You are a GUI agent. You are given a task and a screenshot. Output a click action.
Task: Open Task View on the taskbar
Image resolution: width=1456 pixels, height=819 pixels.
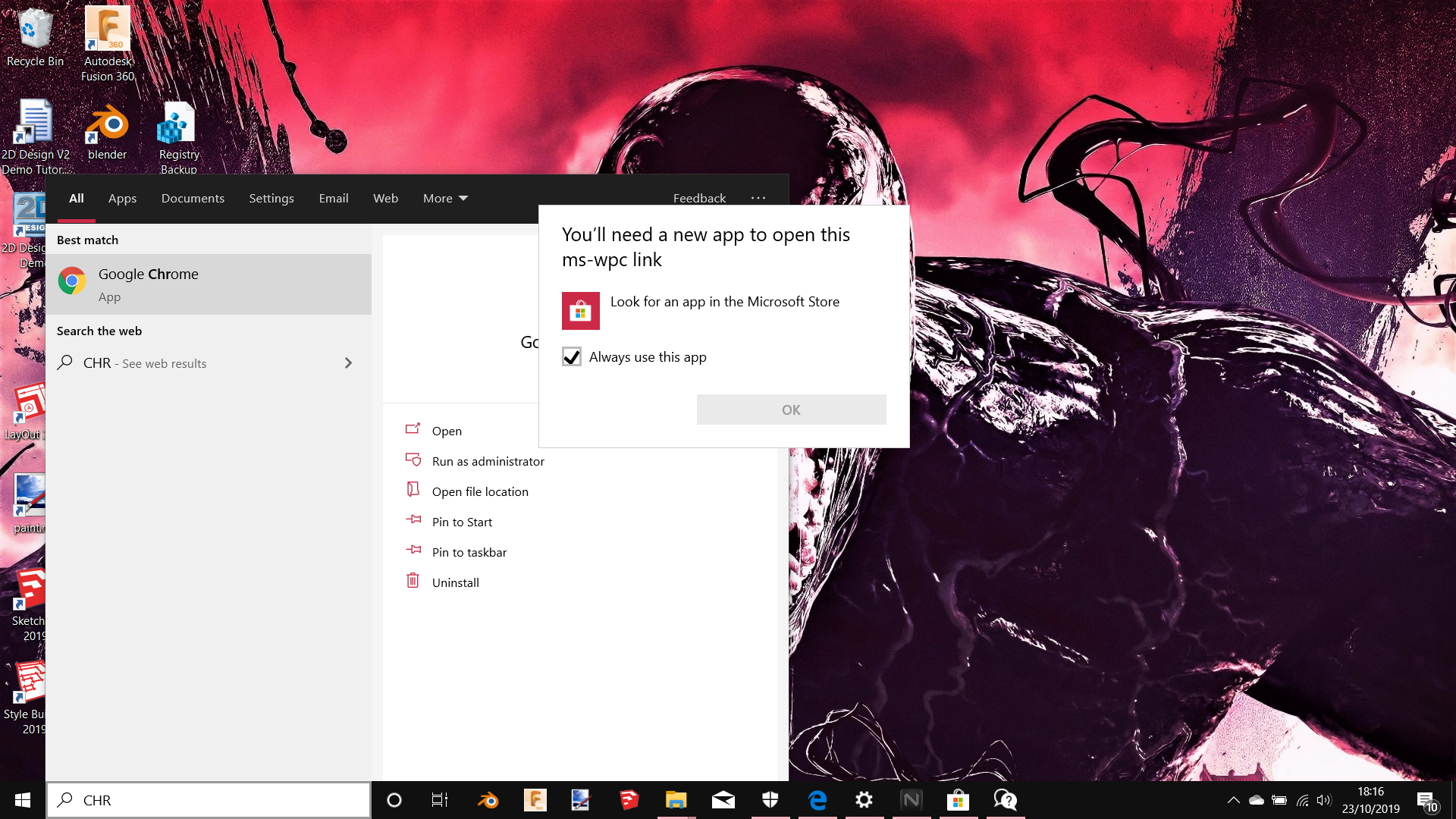[440, 800]
